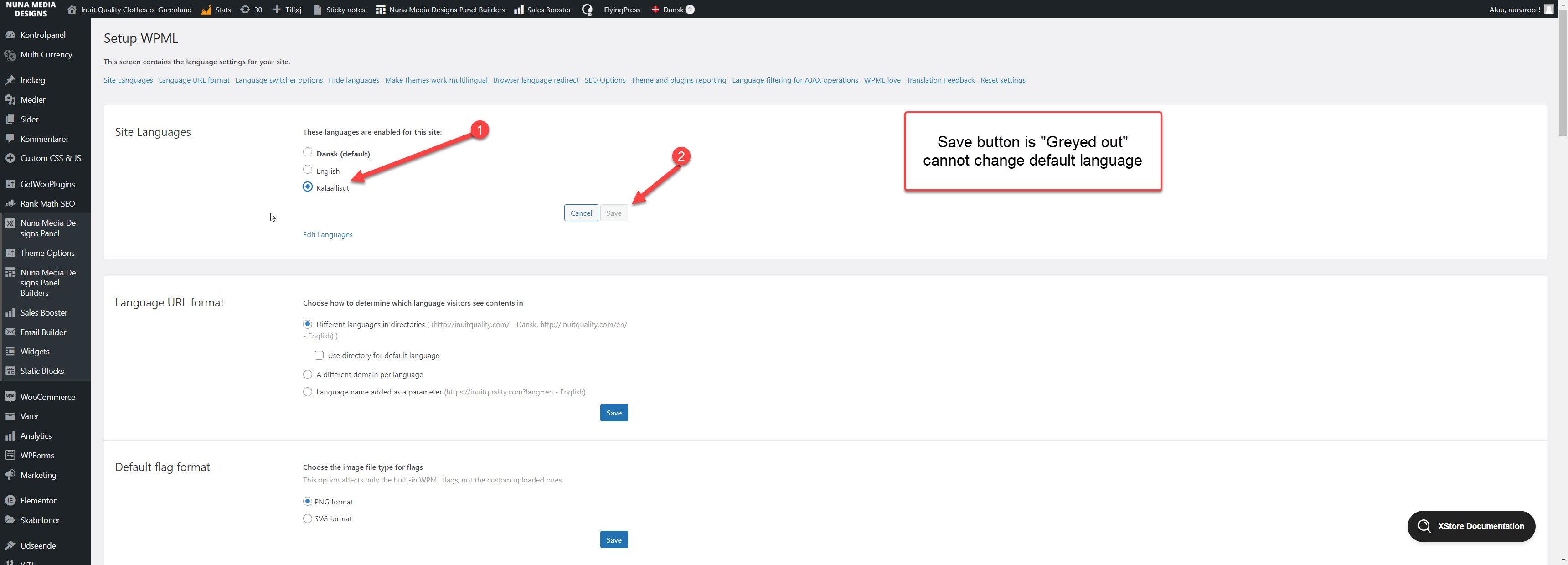Click the updates refresh icon showing 30
The height and width of the screenshot is (565, 1568).
click(x=245, y=9)
